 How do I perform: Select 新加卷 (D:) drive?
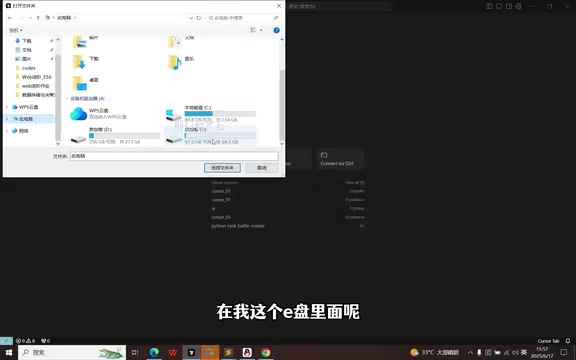coord(115,135)
